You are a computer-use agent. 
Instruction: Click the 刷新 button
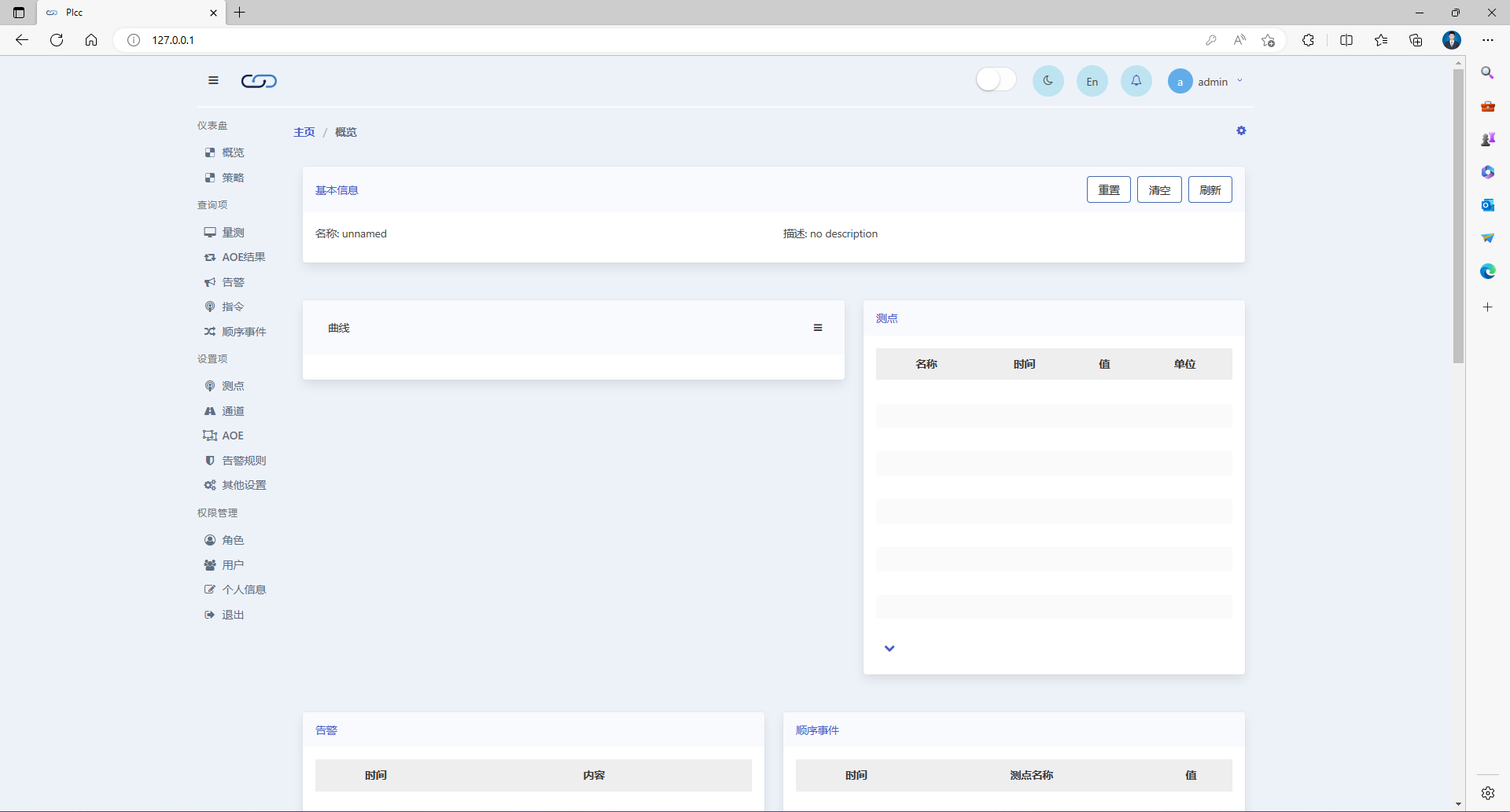[1210, 189]
